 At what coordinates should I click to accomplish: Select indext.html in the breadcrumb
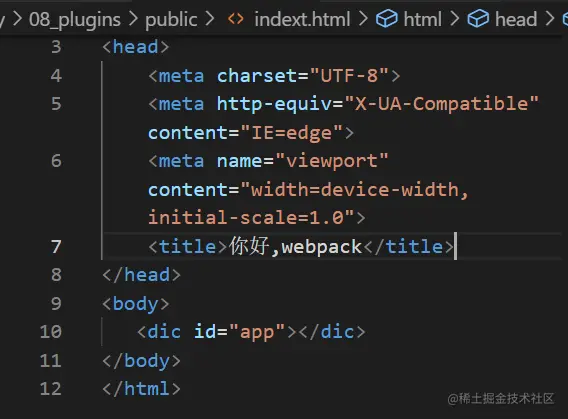[x=302, y=19]
